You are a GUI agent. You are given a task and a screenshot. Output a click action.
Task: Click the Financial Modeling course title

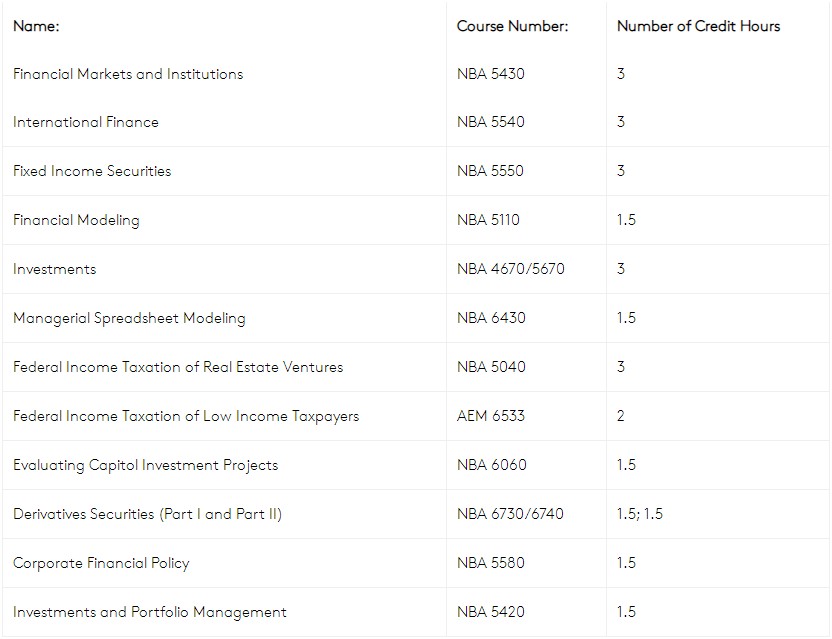76,220
